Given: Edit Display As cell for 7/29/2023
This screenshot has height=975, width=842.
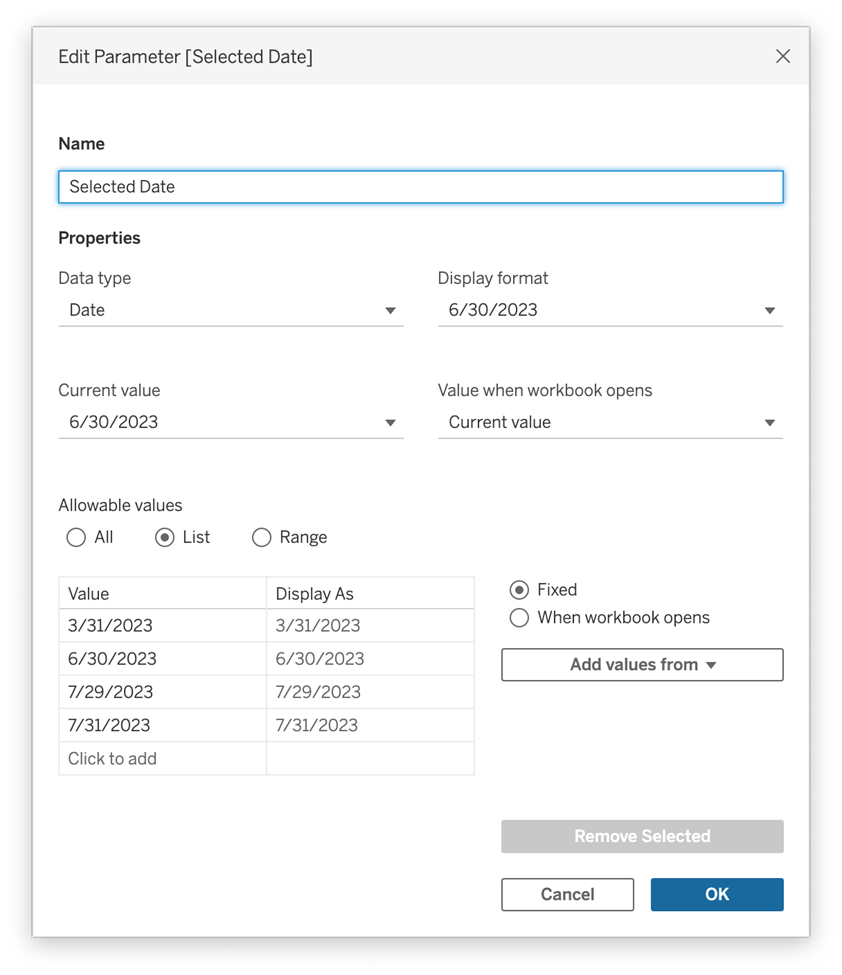Looking at the screenshot, I should pyautogui.click(x=371, y=692).
